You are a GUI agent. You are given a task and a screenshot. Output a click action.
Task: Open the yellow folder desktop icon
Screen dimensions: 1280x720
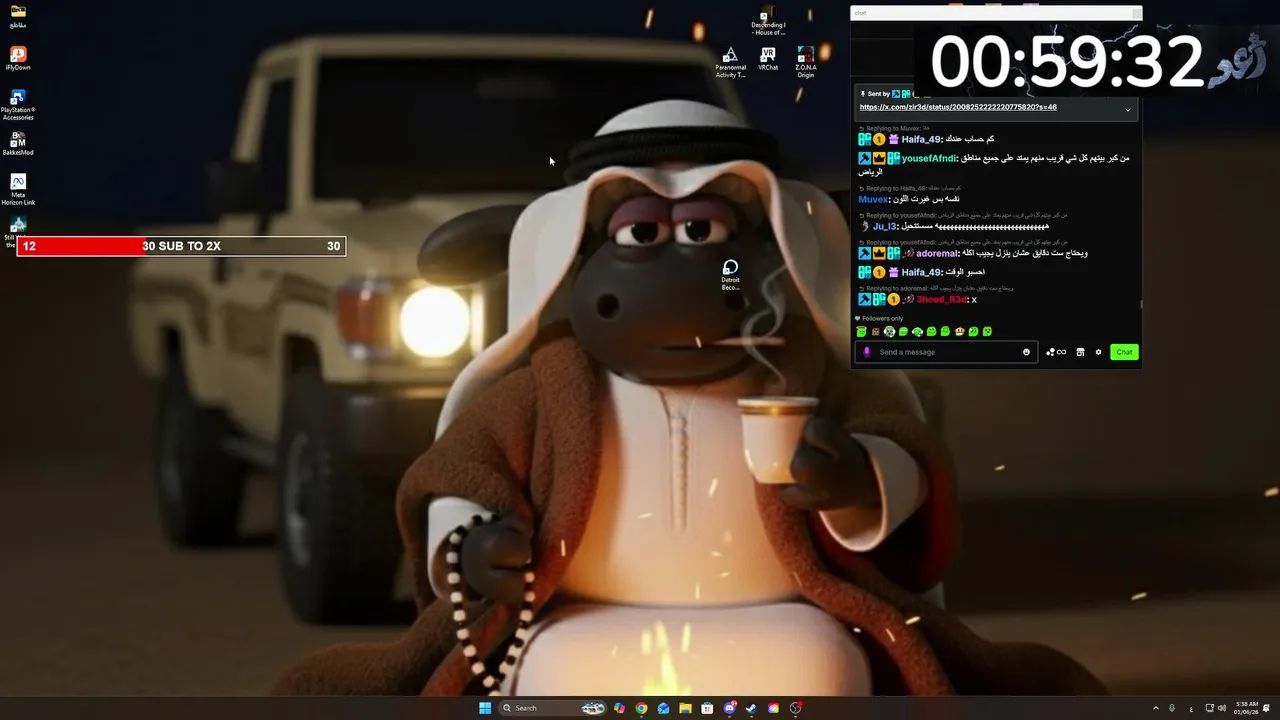click(x=18, y=16)
